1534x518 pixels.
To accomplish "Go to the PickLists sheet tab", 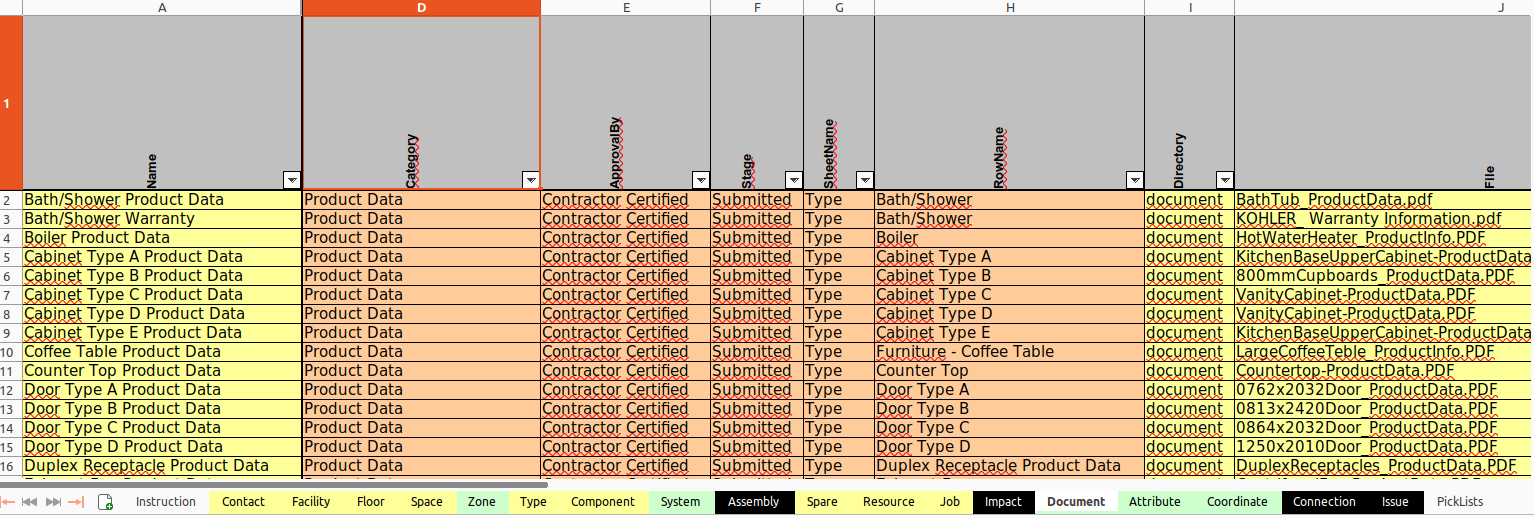I will point(1460,502).
